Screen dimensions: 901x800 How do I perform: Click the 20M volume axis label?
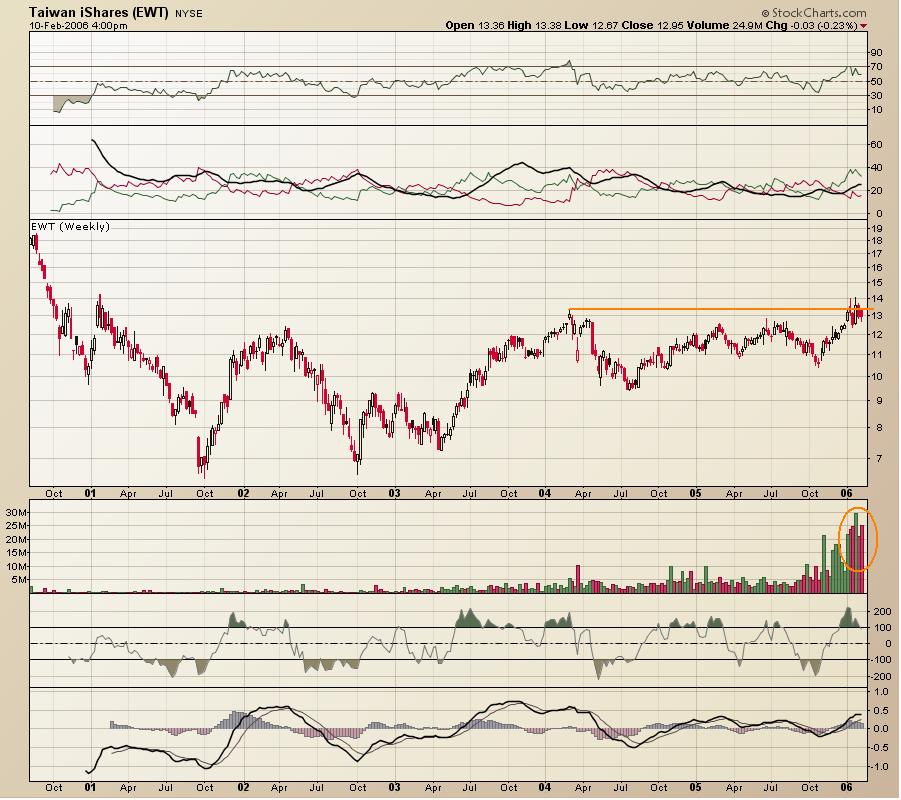tap(16, 540)
